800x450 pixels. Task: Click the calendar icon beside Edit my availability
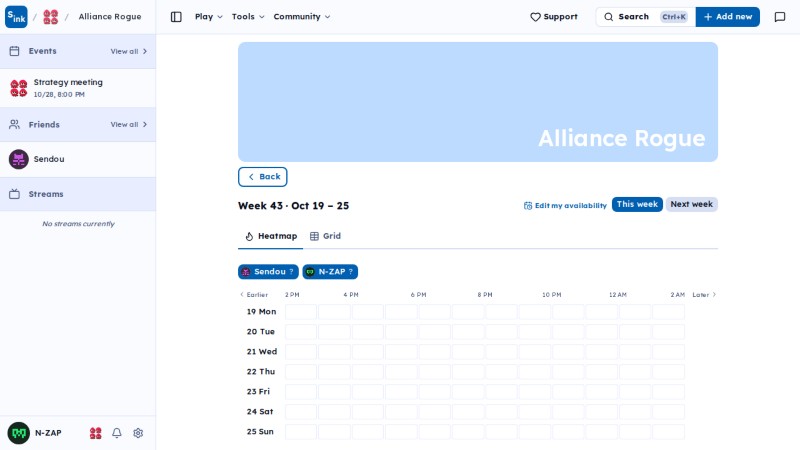(x=528, y=206)
